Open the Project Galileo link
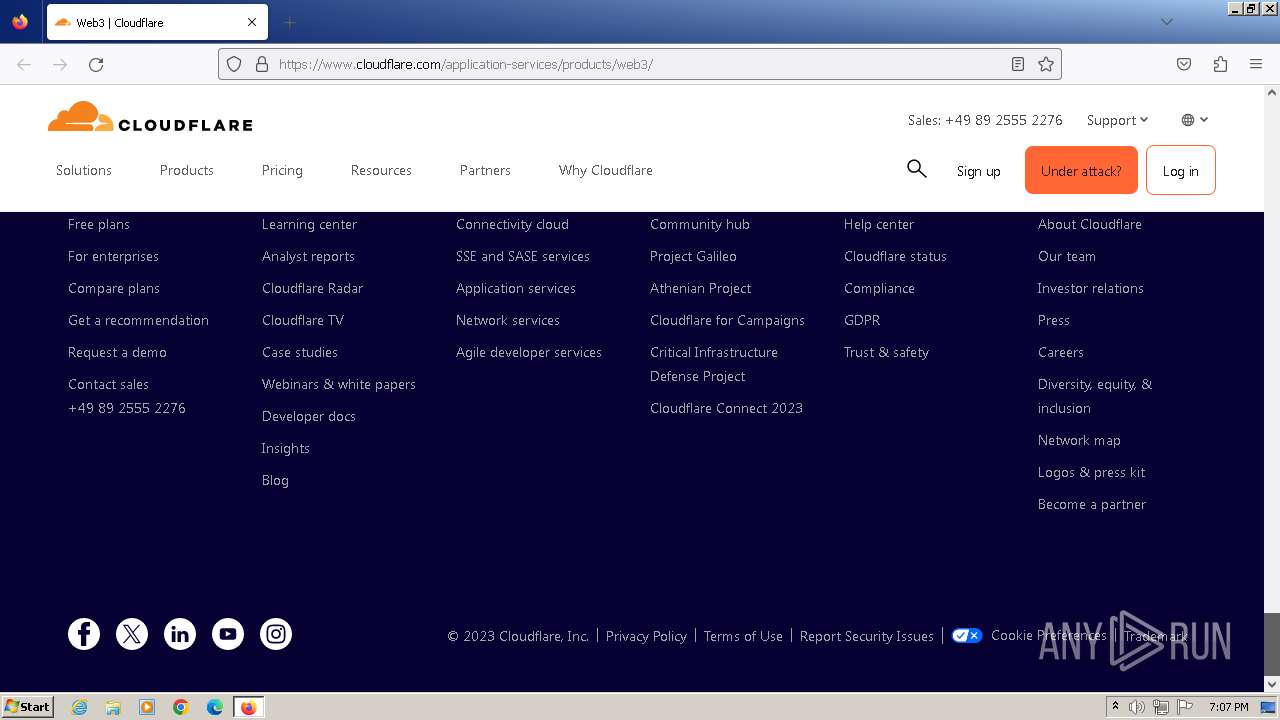This screenshot has height=720, width=1280. tap(693, 256)
